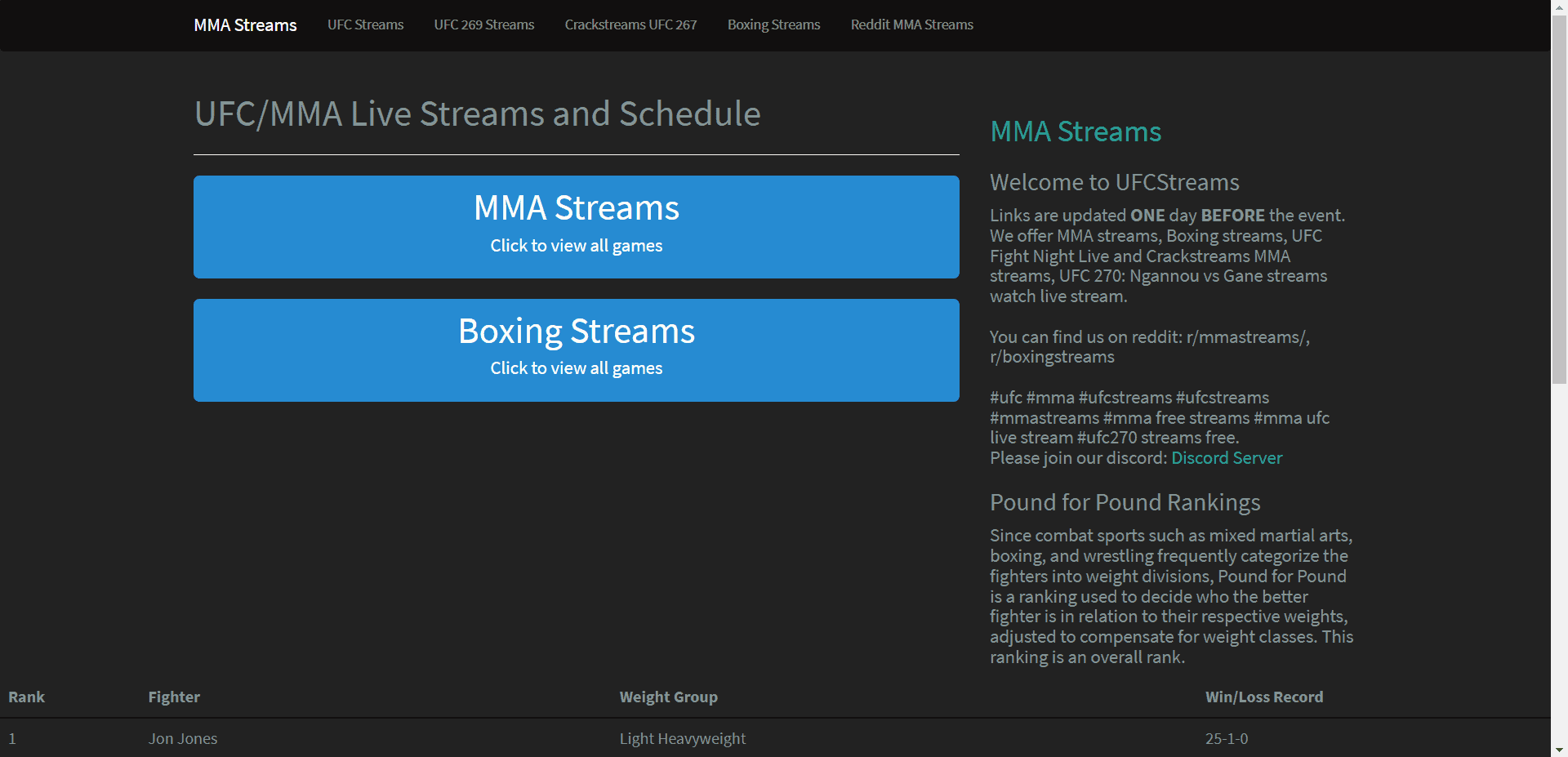
Task: Select the Jon Jones fighter row
Action: pos(183,739)
